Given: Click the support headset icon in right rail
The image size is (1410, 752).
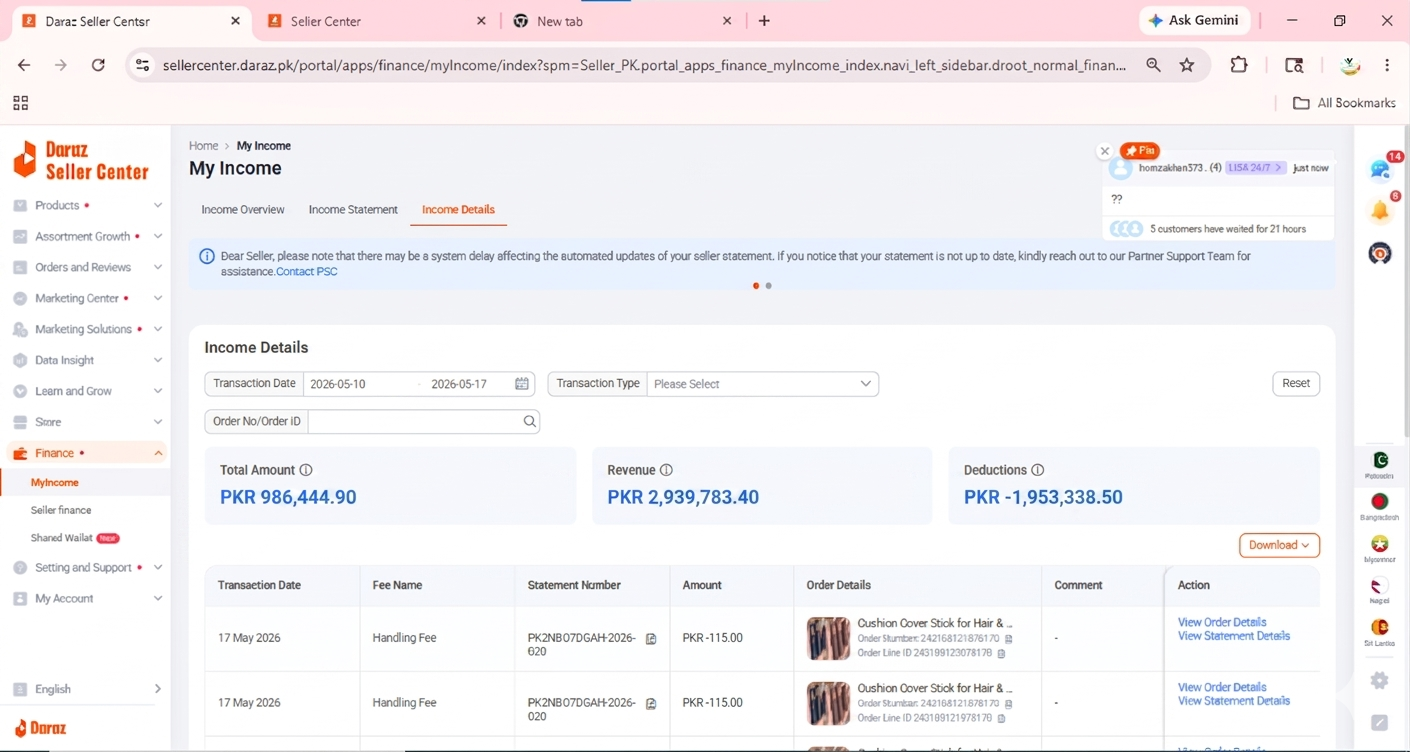Looking at the screenshot, I should tap(1380, 253).
